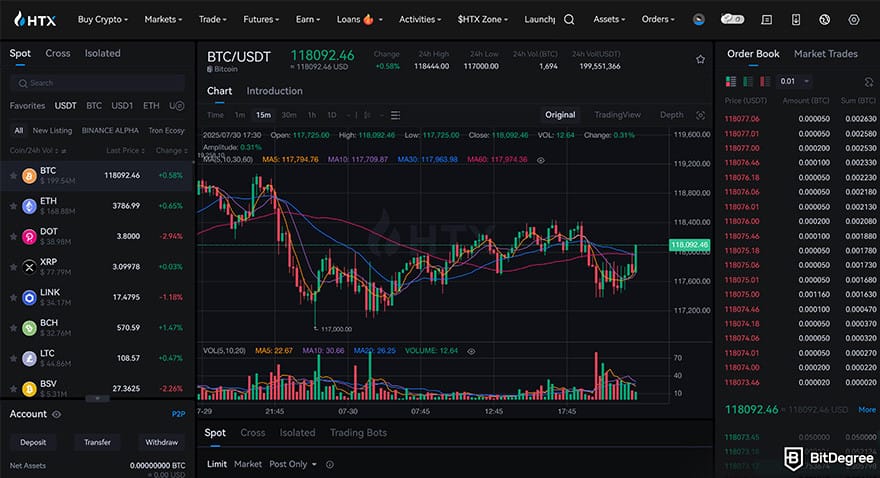Toggle favorite star for XRP row
This screenshot has width=880, height=478.
13,266
